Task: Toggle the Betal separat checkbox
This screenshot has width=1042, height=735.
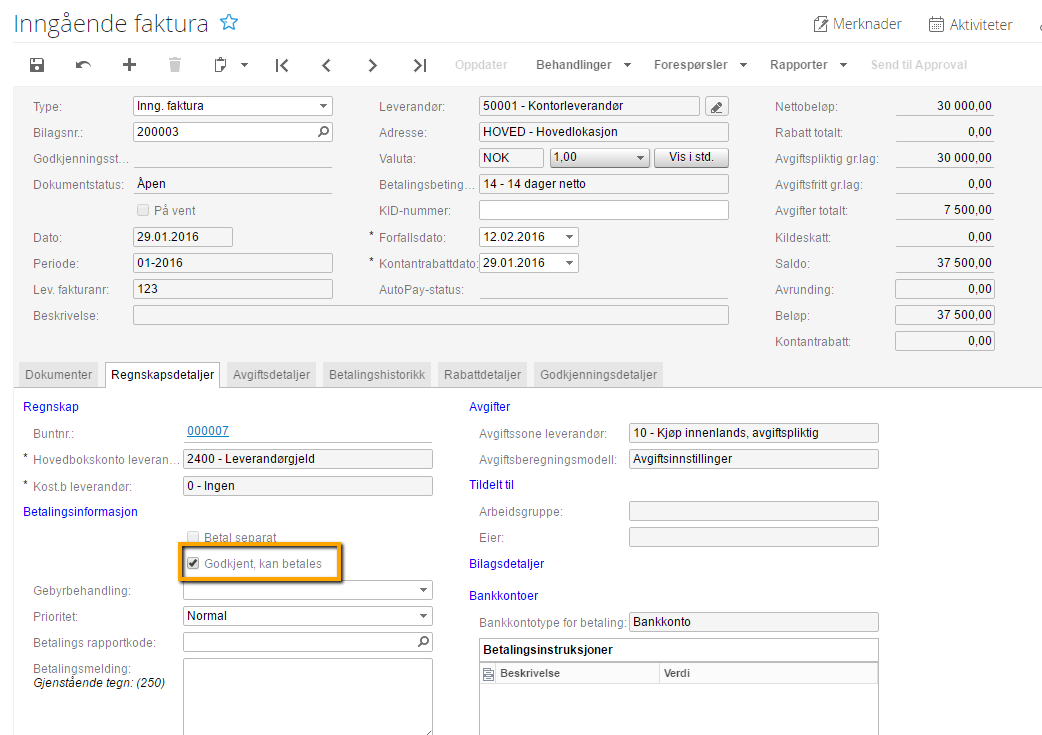Action: click(194, 537)
